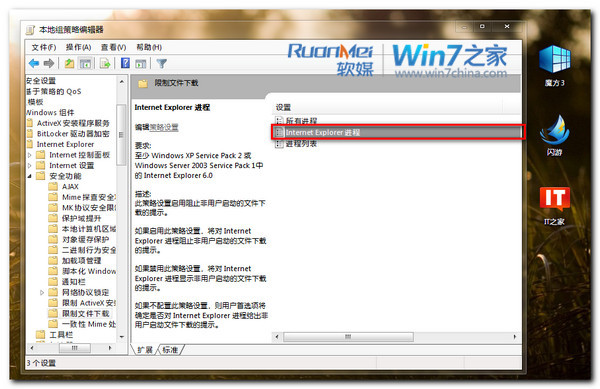Click the settings list horizontal scrollbar thumb

[348, 337]
